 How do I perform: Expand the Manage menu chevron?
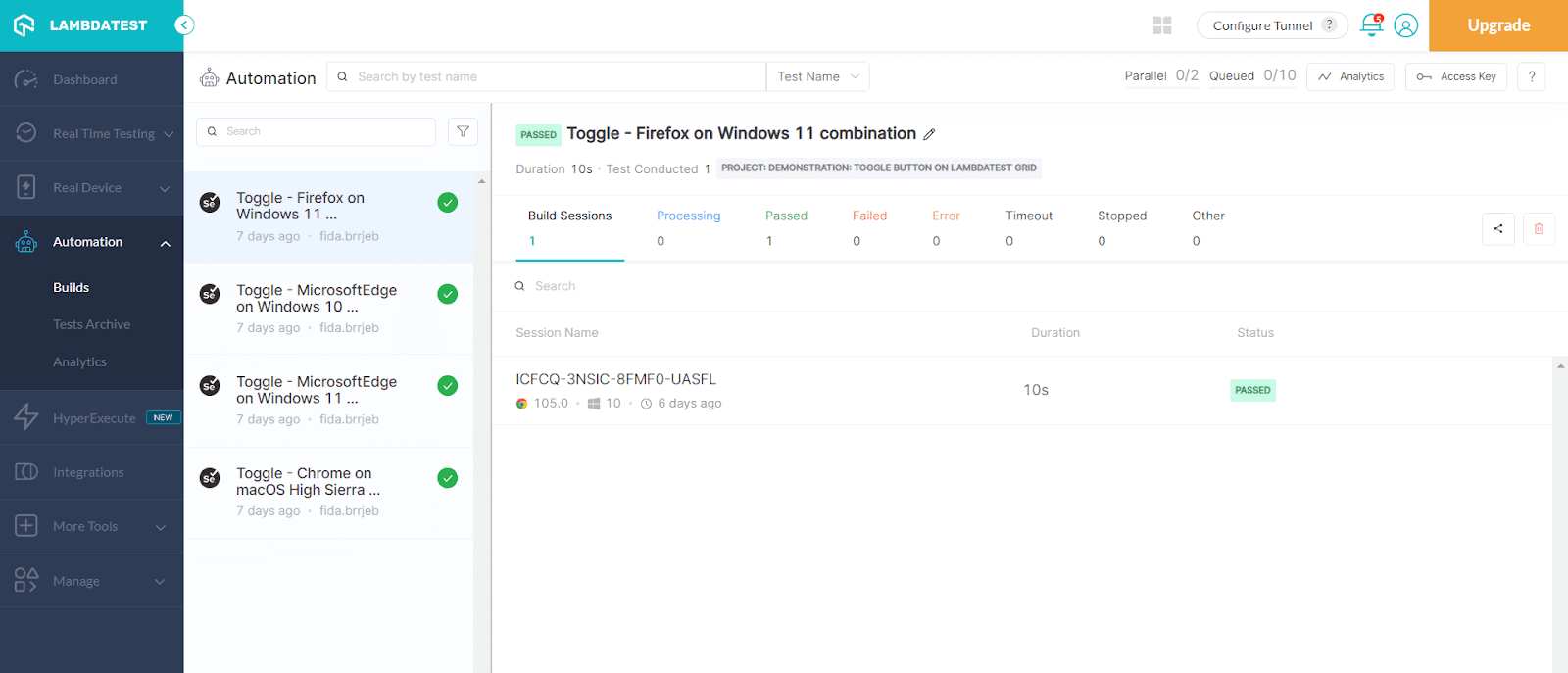tap(161, 582)
